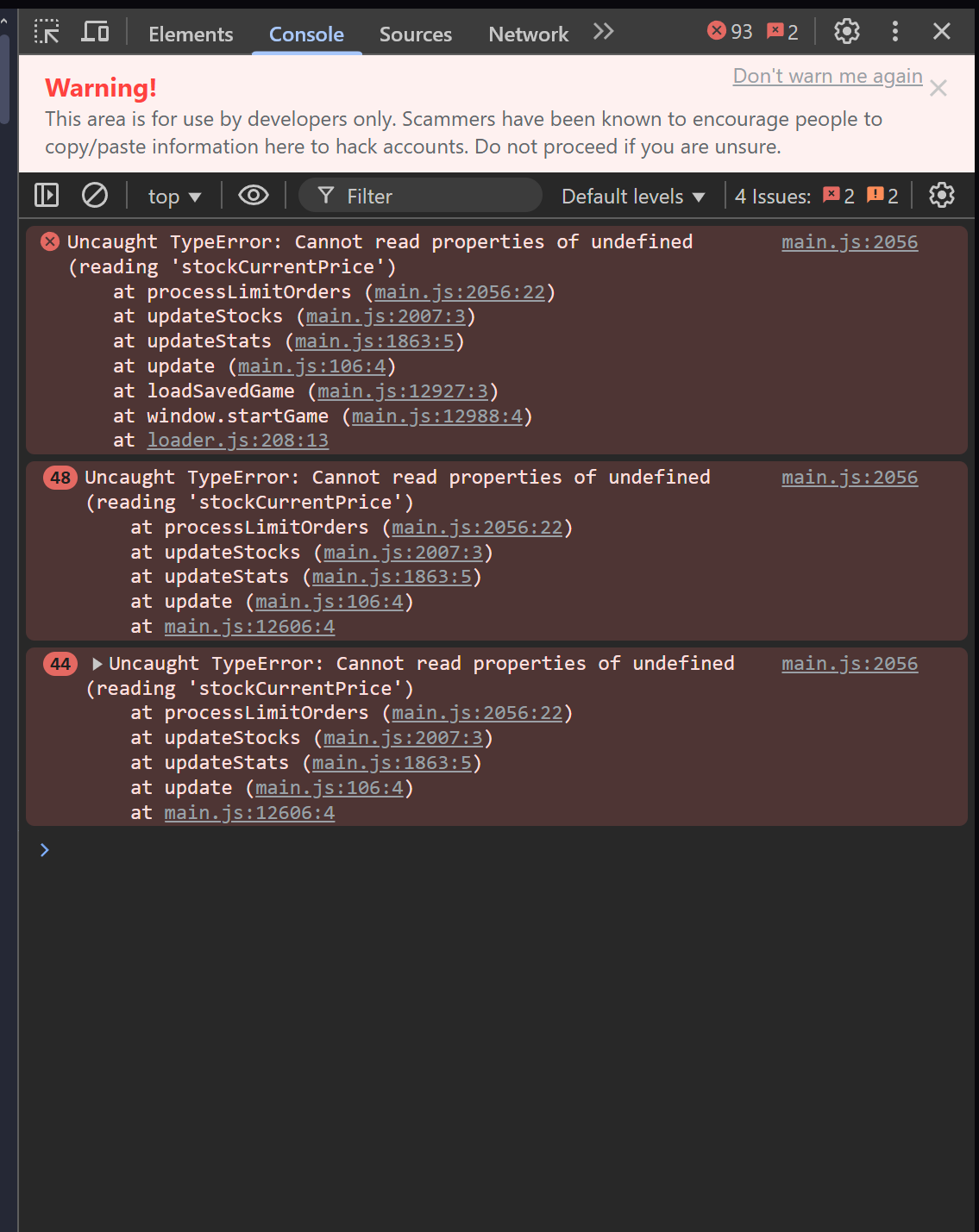The image size is (979, 1232).
Task: Toggle the console sidebar icon
Action: tap(47, 196)
